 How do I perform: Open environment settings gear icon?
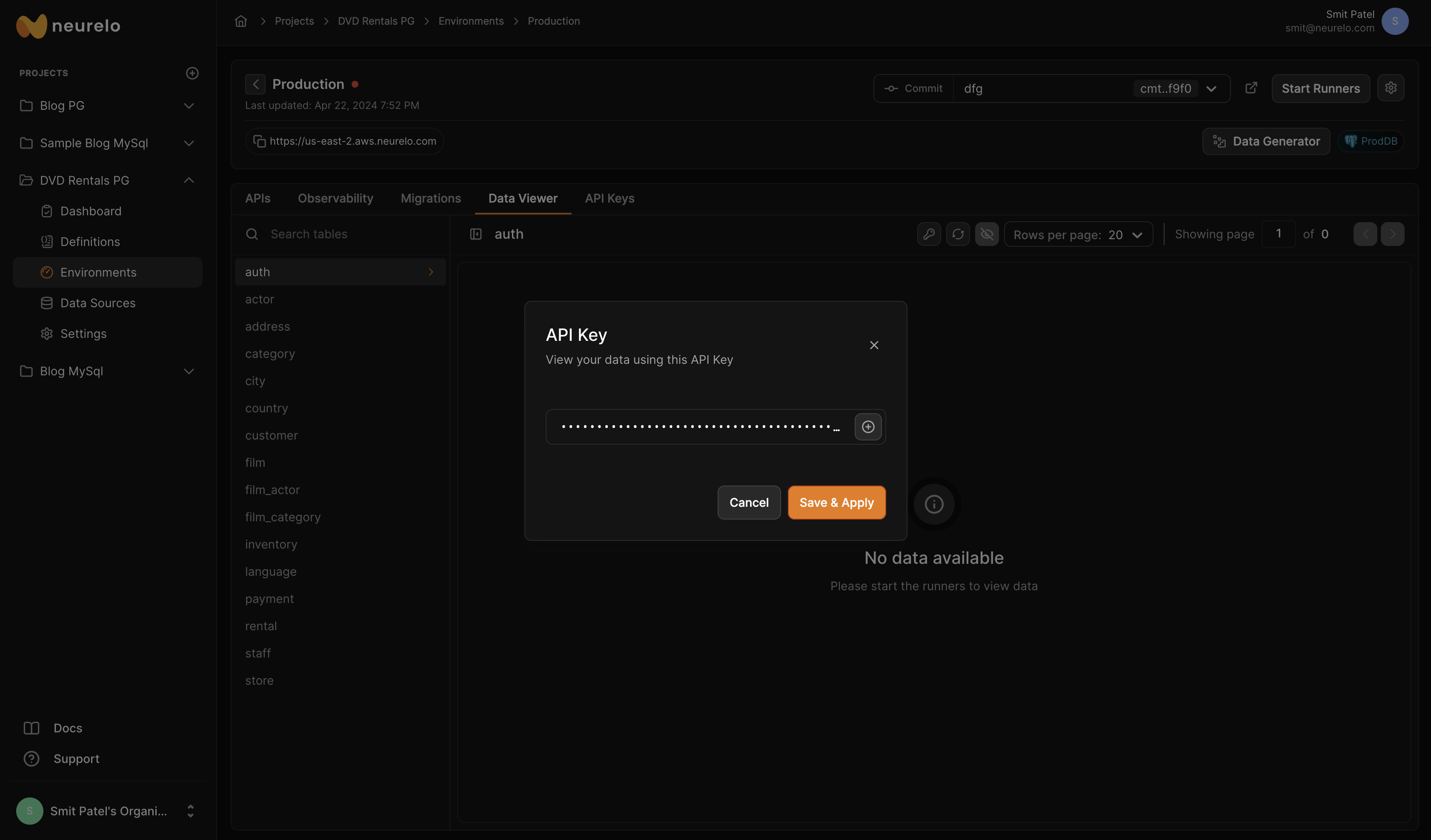(1390, 88)
